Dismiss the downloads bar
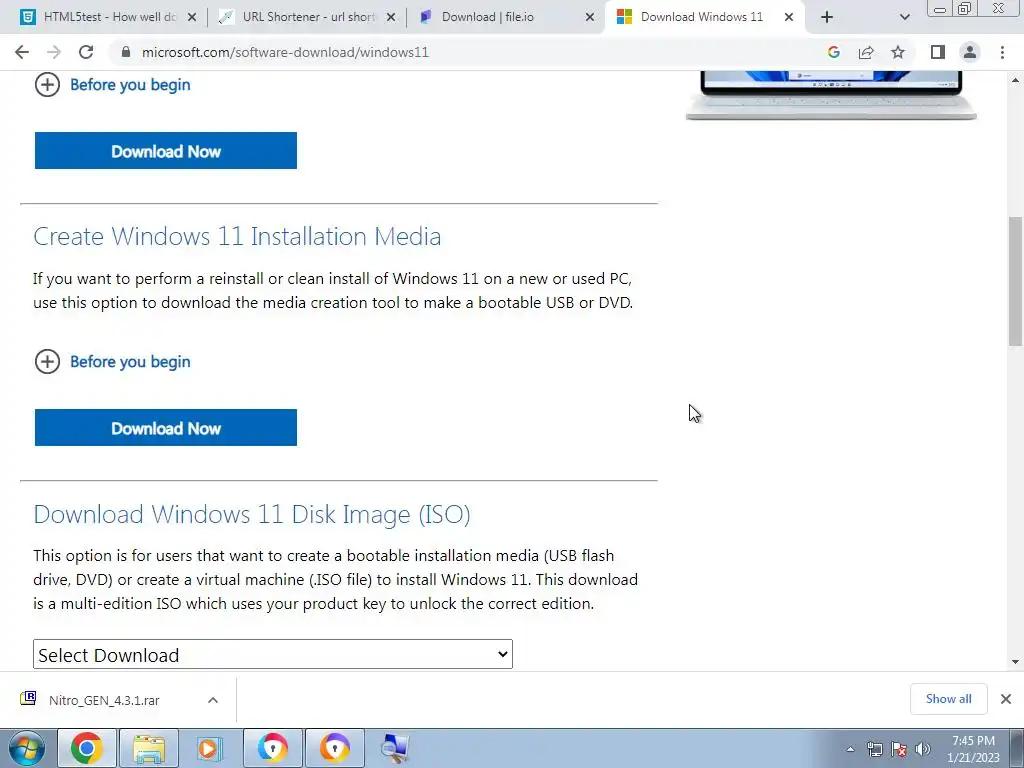The width and height of the screenshot is (1024, 768). click(1006, 699)
